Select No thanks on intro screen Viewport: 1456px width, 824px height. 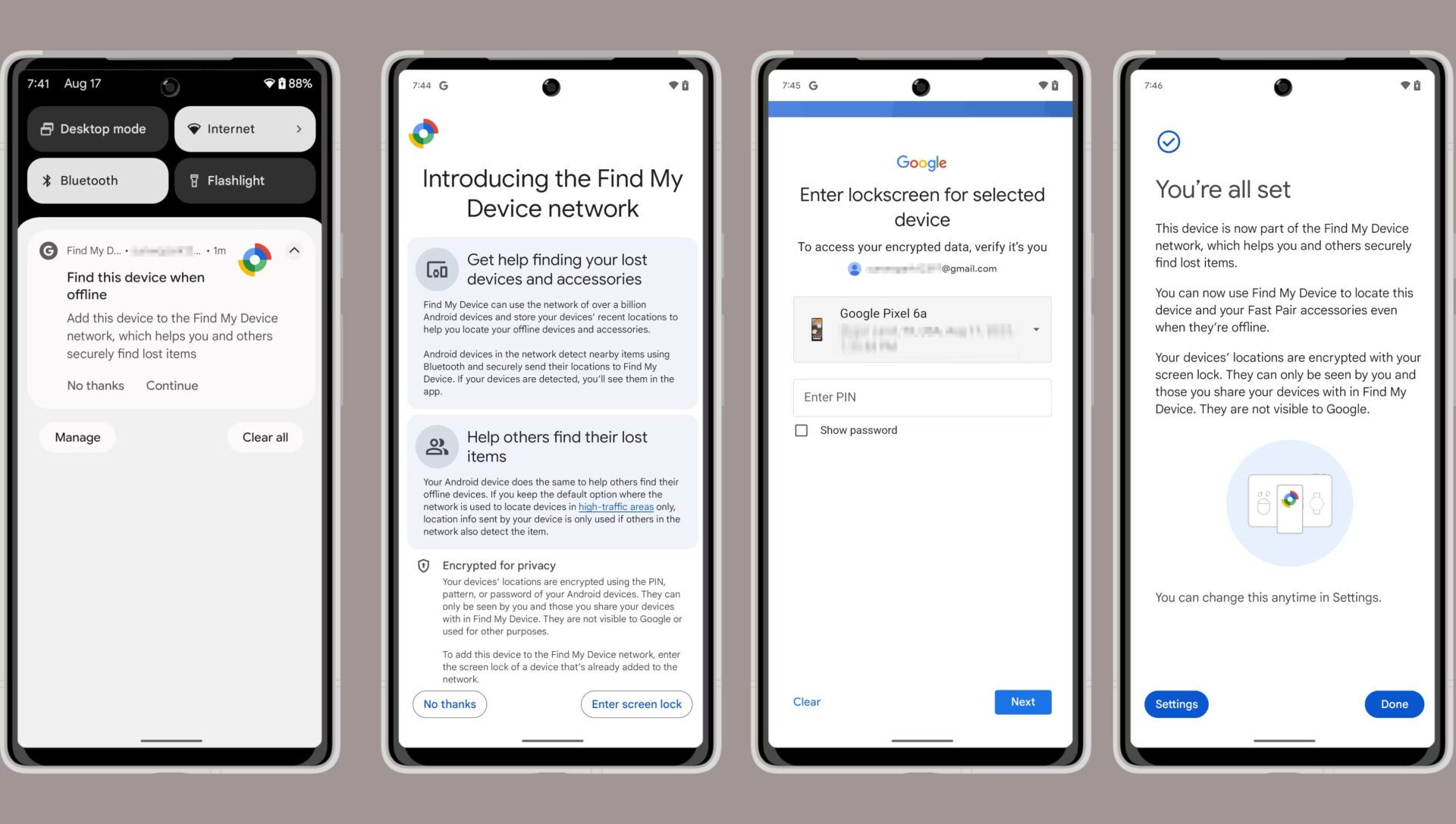449,703
